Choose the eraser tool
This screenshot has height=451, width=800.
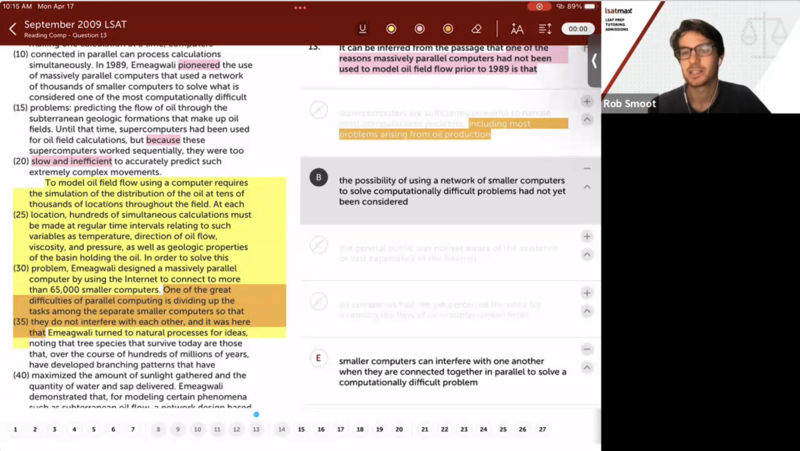click(477, 29)
